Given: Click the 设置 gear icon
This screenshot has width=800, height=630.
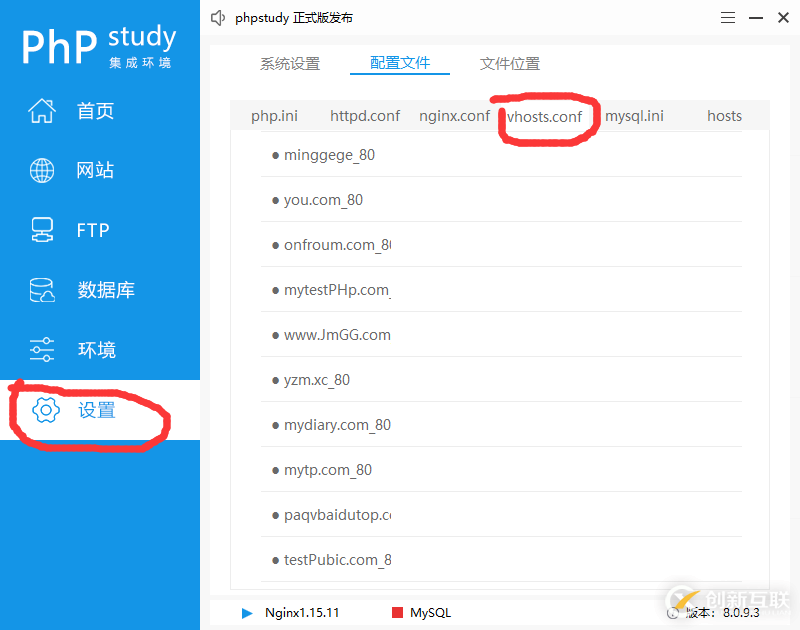Looking at the screenshot, I should click(46, 410).
